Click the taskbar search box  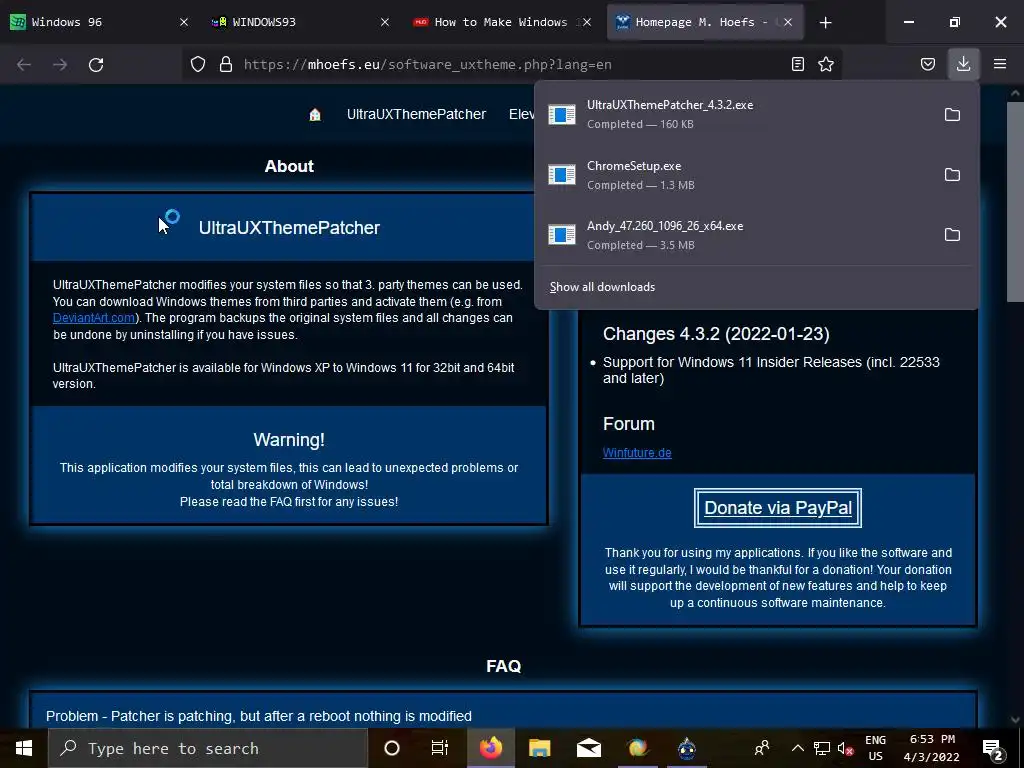(208, 748)
